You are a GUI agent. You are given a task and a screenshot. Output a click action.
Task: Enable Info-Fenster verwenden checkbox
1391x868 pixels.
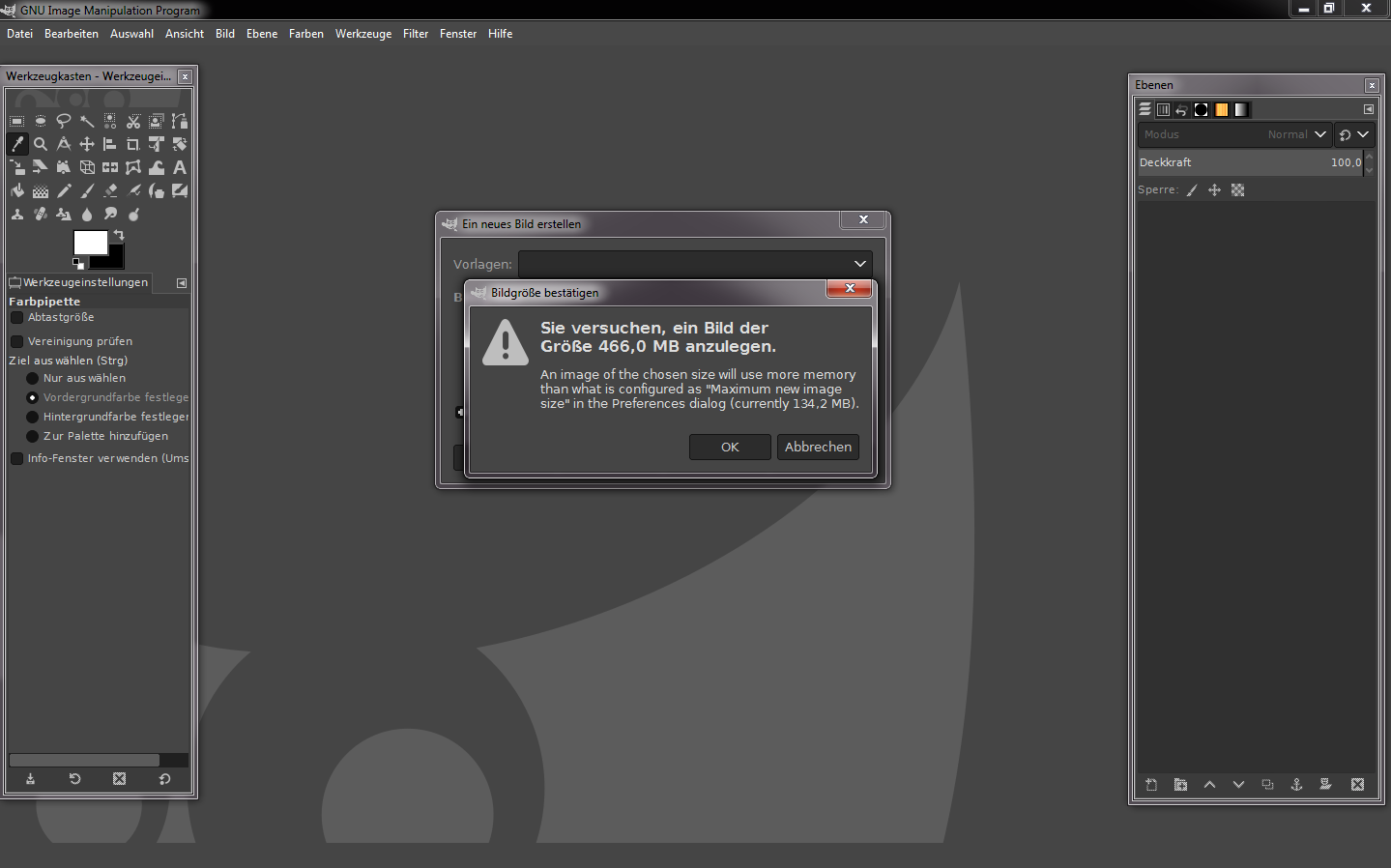pyautogui.click(x=16, y=458)
